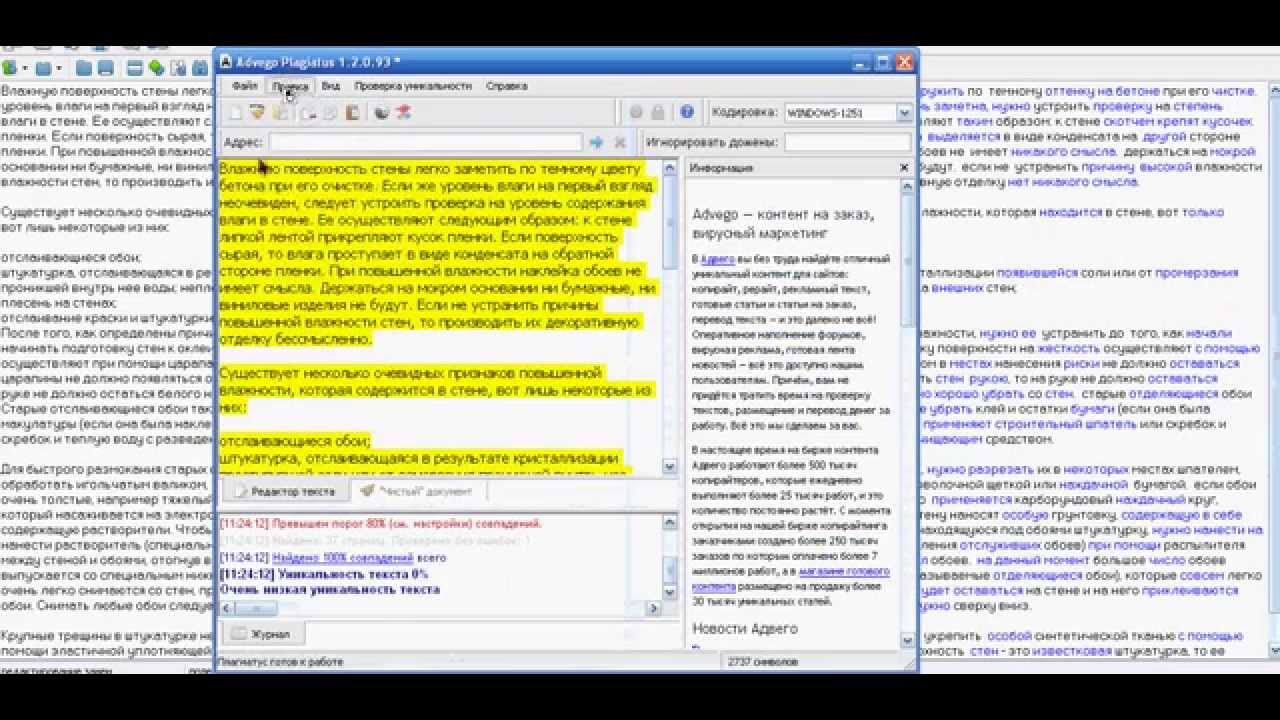Open the Проверка уникальности menu
Screen dimensions: 1280x720
click(x=412, y=86)
